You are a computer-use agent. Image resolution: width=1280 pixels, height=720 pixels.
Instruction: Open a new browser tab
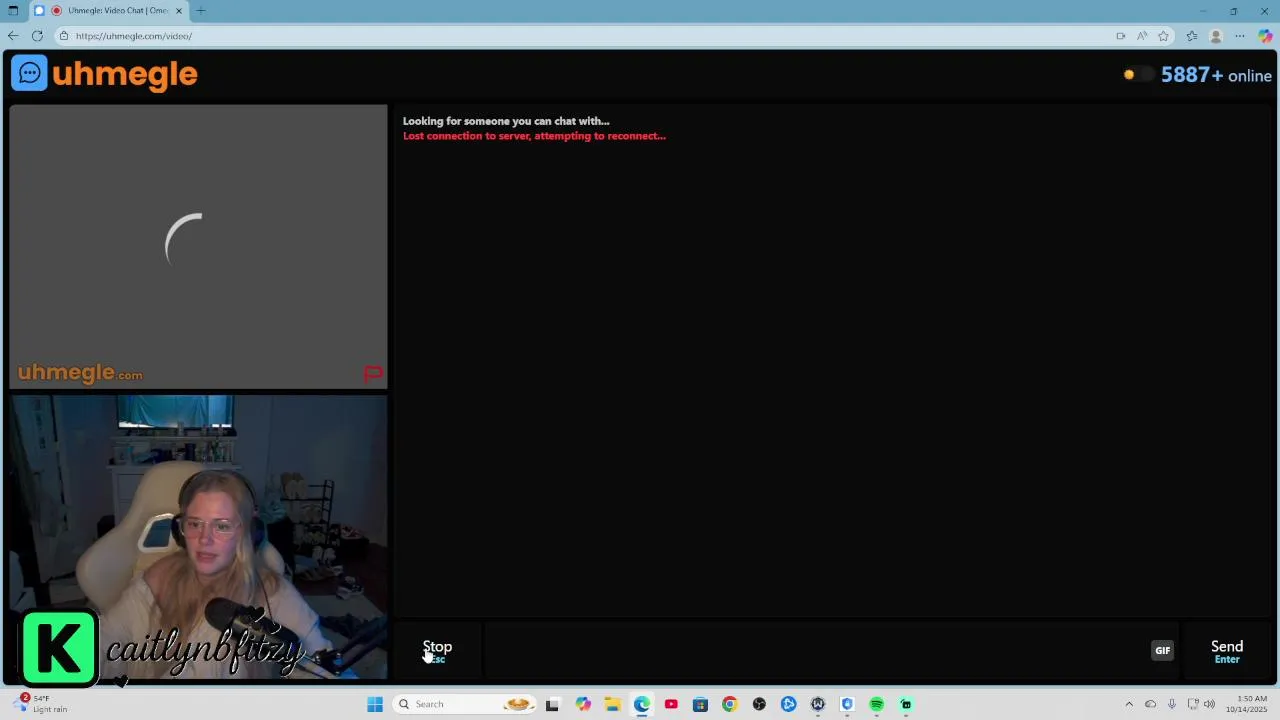point(201,11)
